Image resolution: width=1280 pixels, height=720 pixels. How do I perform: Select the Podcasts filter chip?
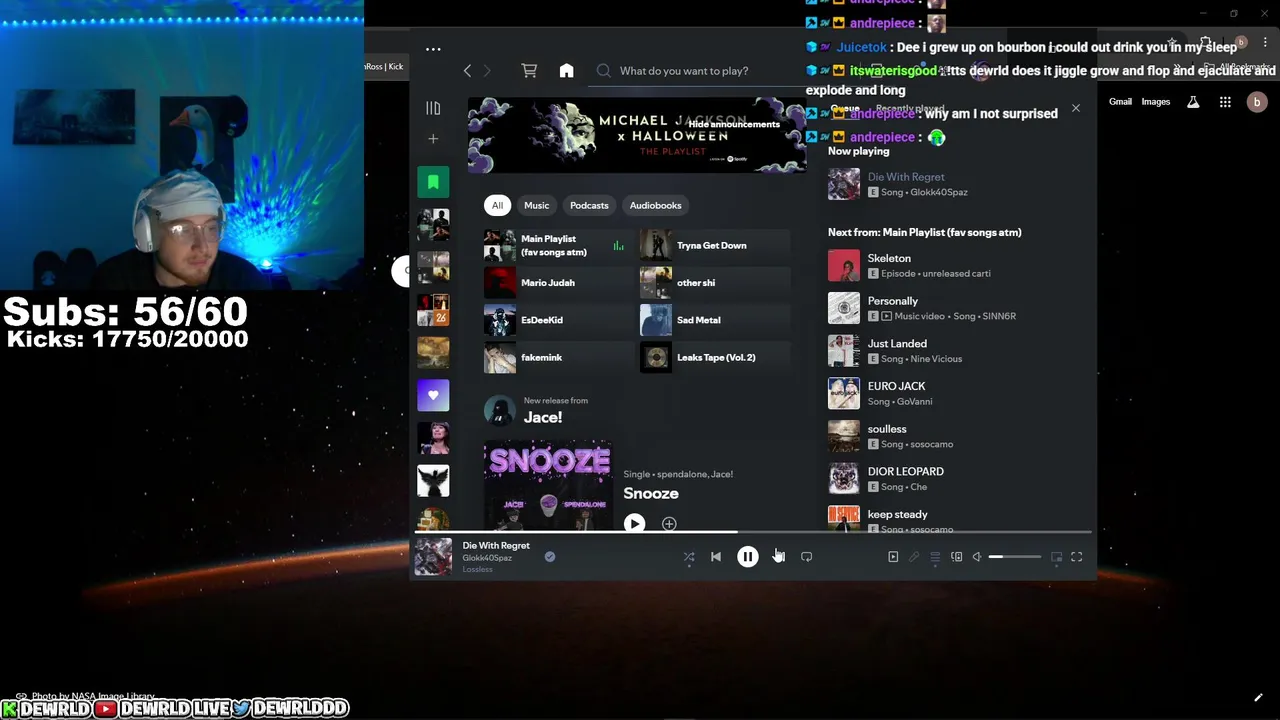(589, 205)
